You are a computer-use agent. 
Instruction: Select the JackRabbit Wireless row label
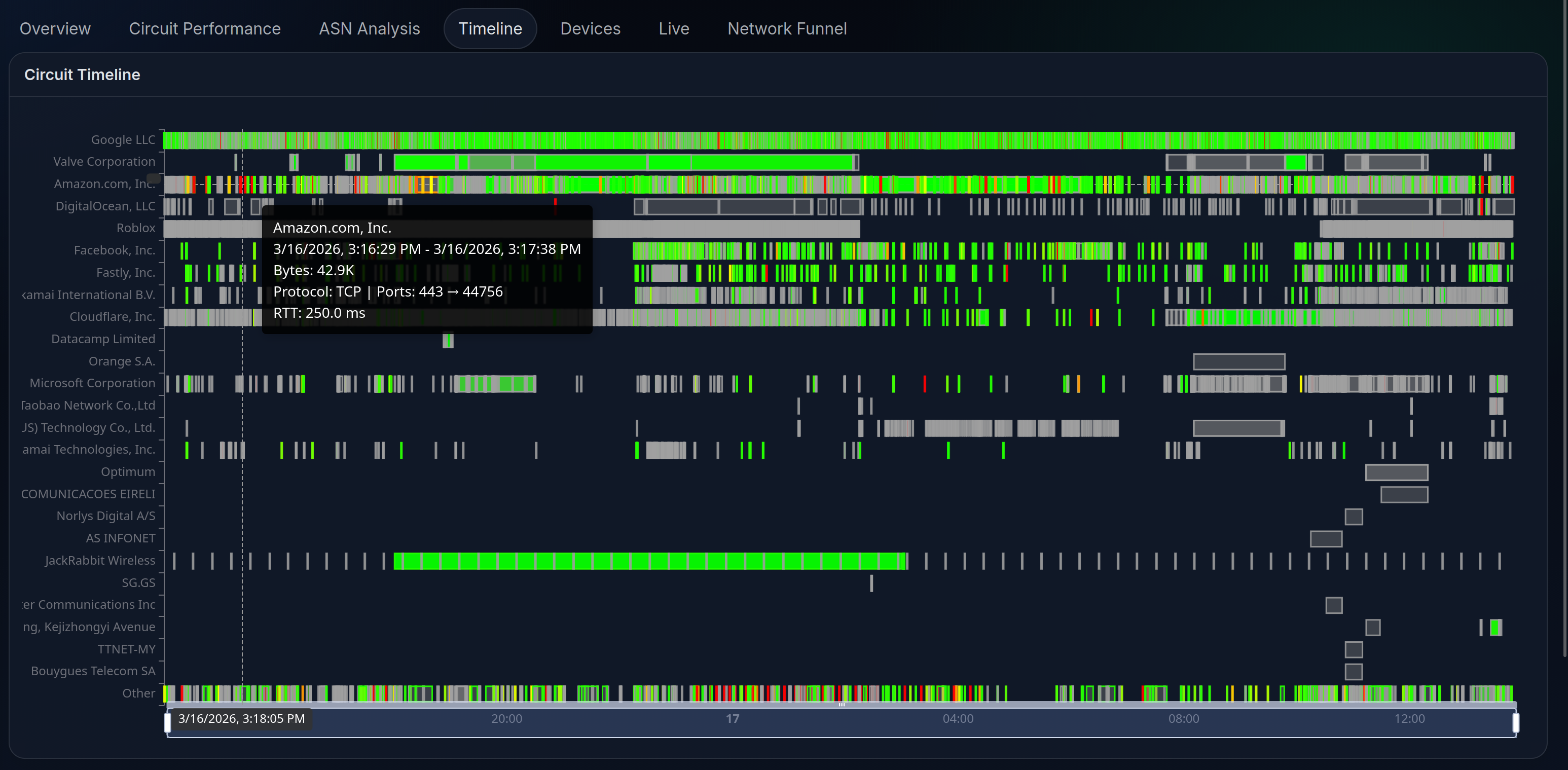pos(100,560)
